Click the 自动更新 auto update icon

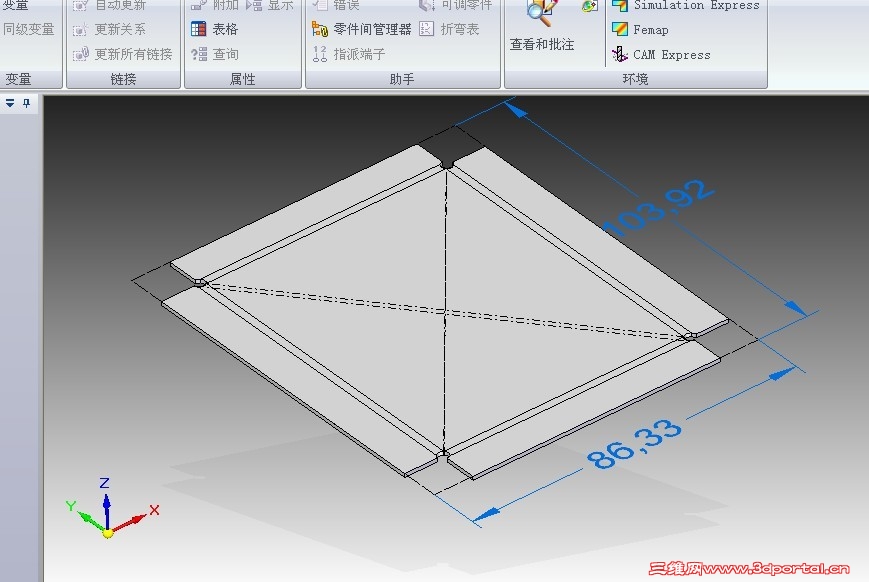(80, 6)
